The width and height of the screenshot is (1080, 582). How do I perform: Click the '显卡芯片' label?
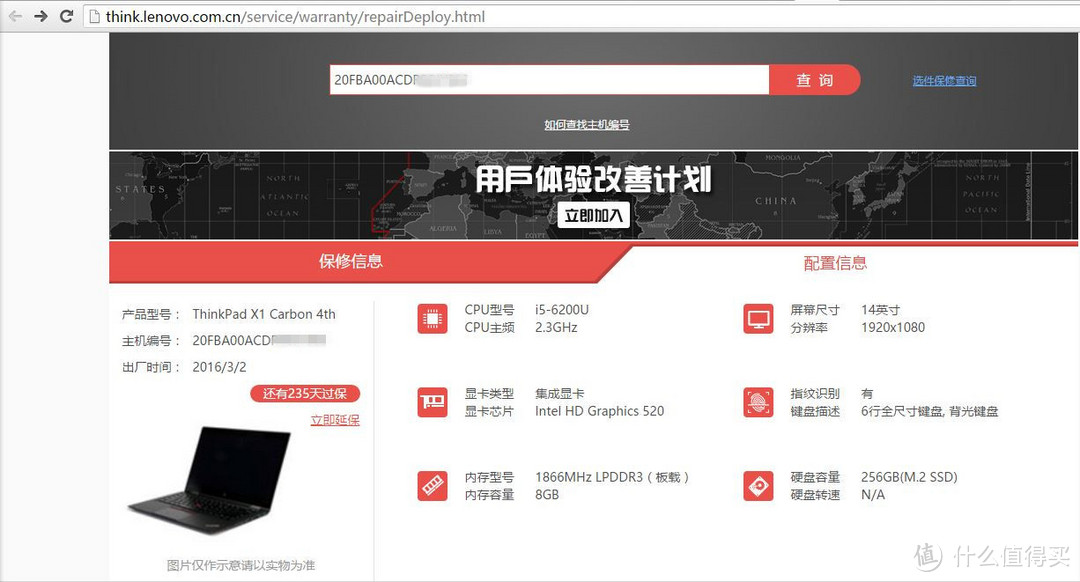tap(489, 411)
